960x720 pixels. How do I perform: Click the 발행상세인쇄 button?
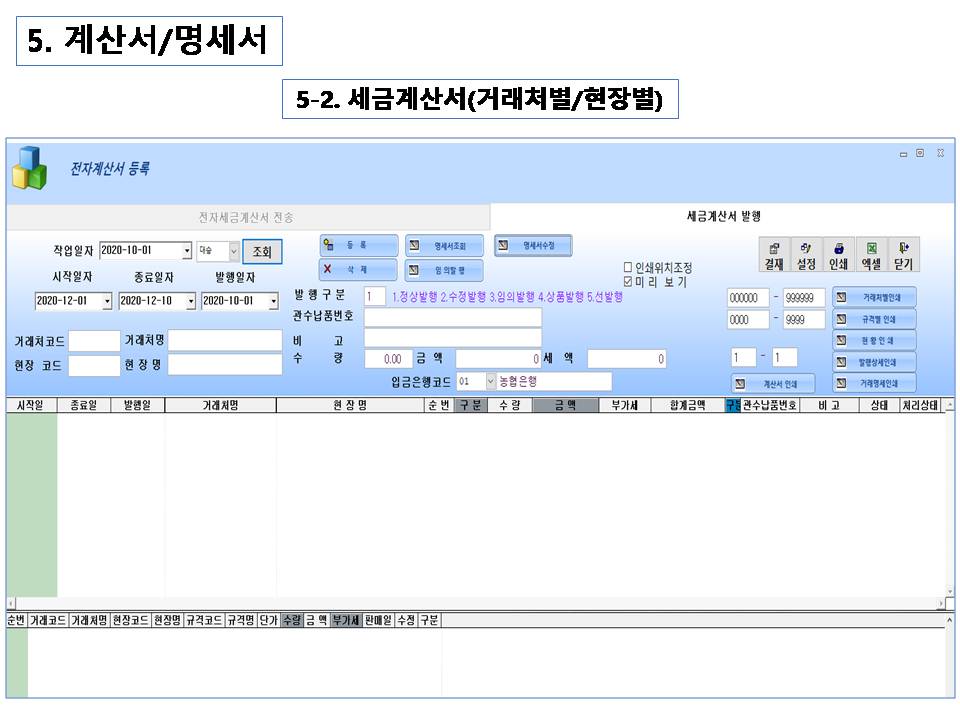click(x=874, y=362)
